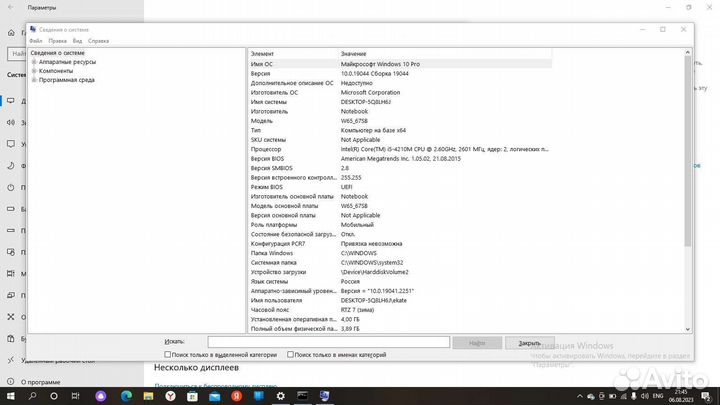
Task: Expand the 'Компоненты' tree node
Action: pyautogui.click(x=34, y=71)
